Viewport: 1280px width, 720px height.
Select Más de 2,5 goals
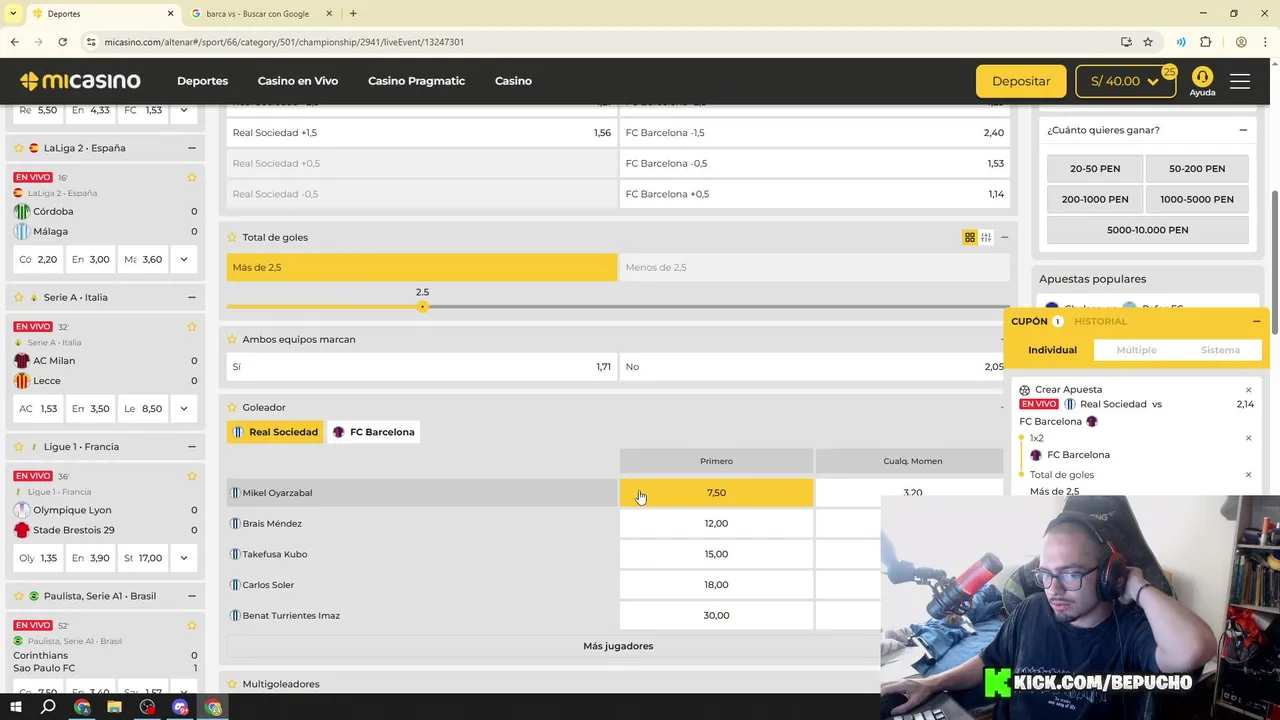[x=421, y=267]
